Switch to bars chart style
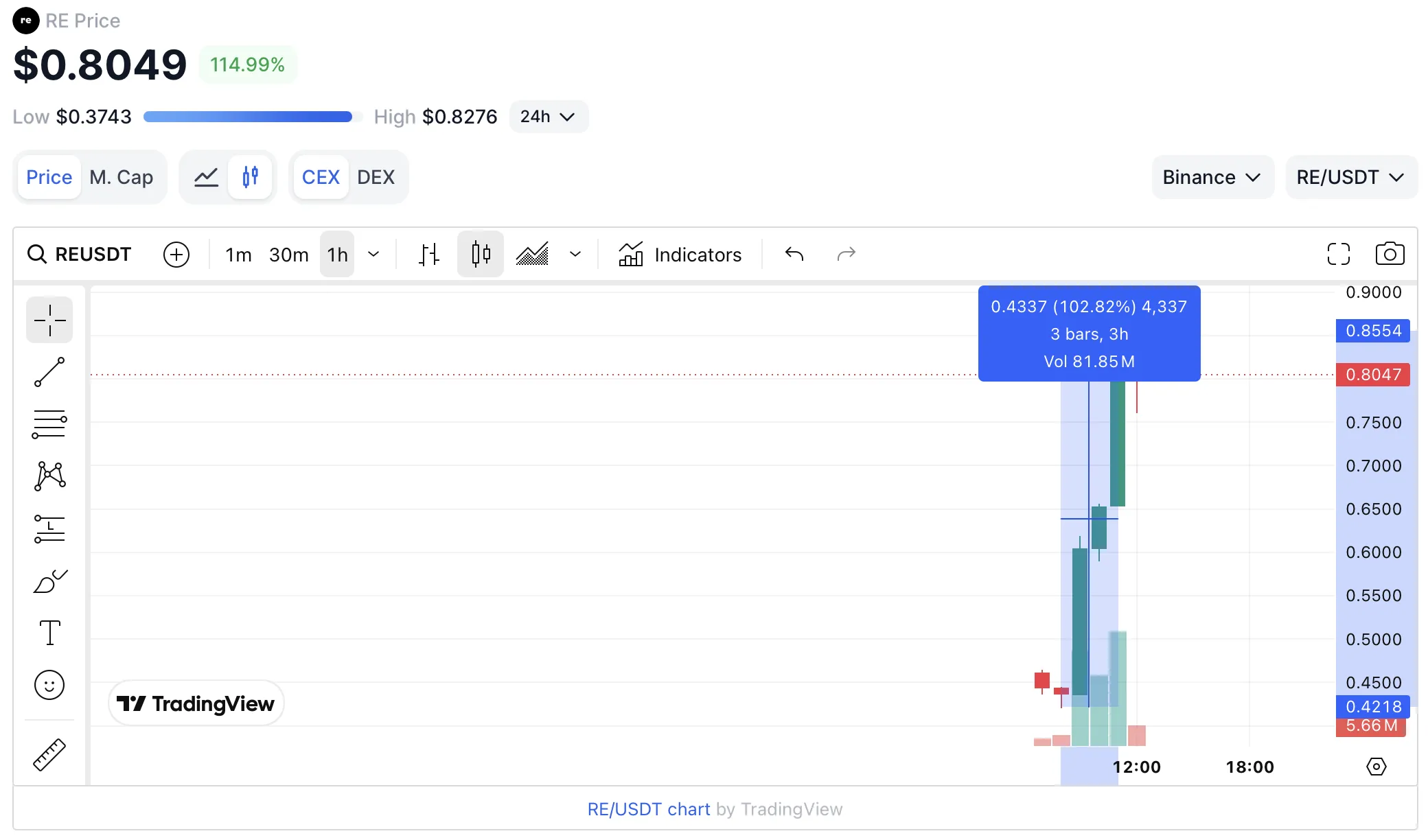The image size is (1428, 840). [429, 255]
